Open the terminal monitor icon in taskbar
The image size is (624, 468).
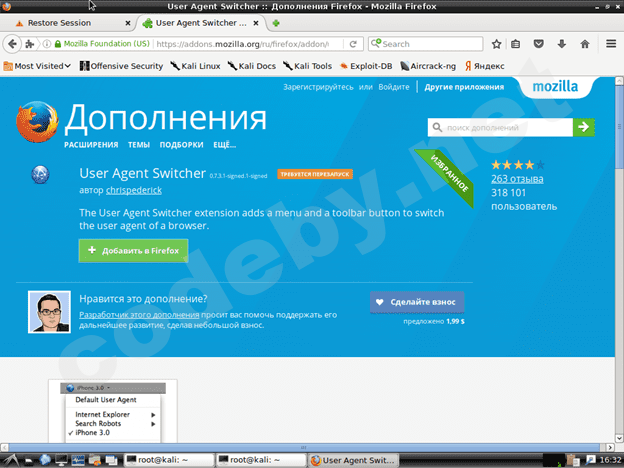pyautogui.click(x=61, y=460)
